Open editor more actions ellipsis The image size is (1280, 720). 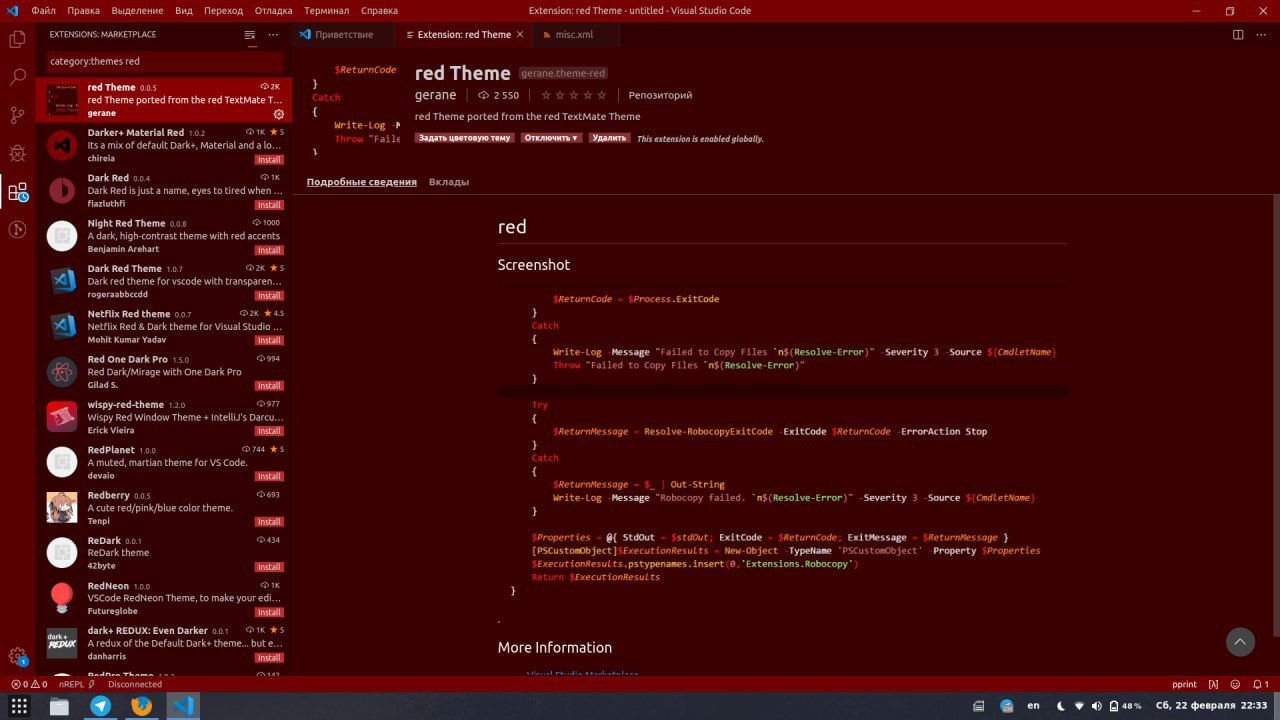point(1261,35)
